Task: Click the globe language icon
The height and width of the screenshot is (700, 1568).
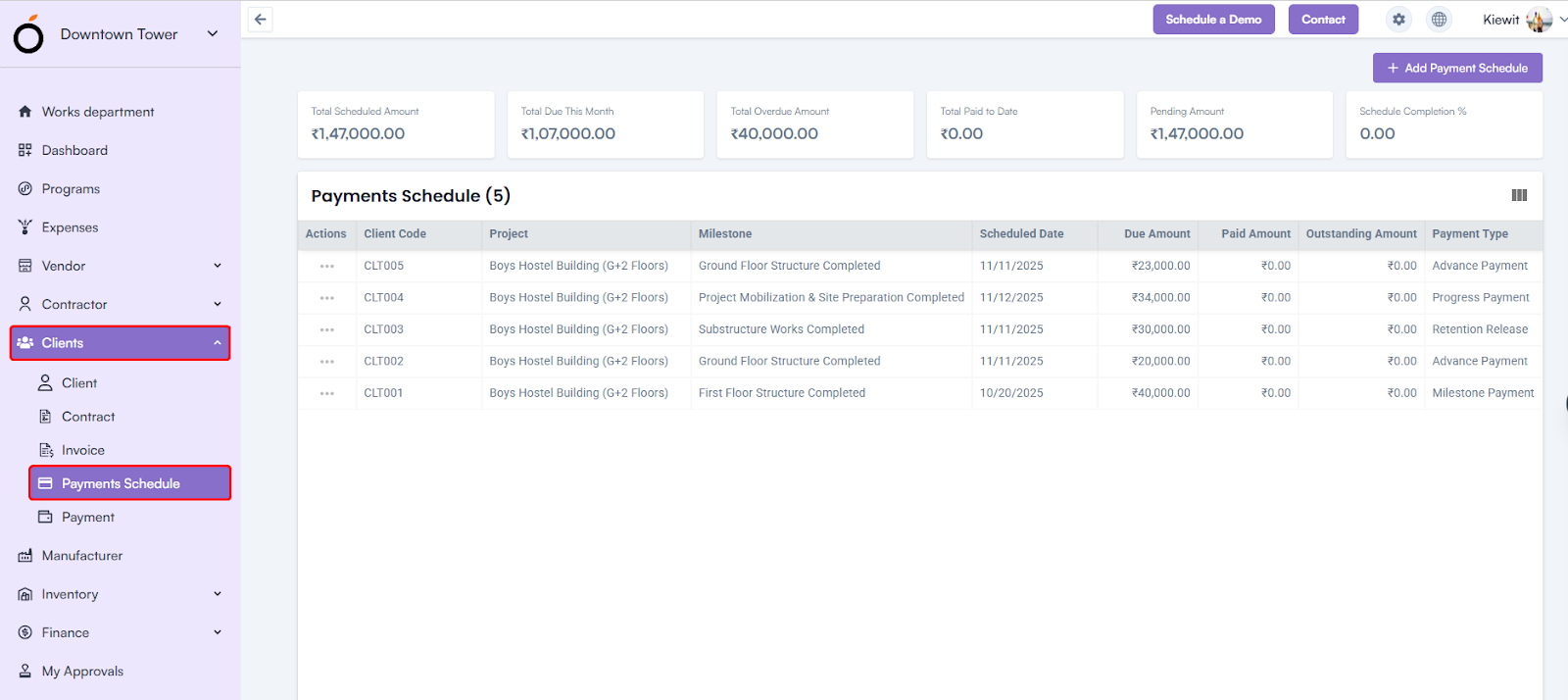Action: point(1439,20)
